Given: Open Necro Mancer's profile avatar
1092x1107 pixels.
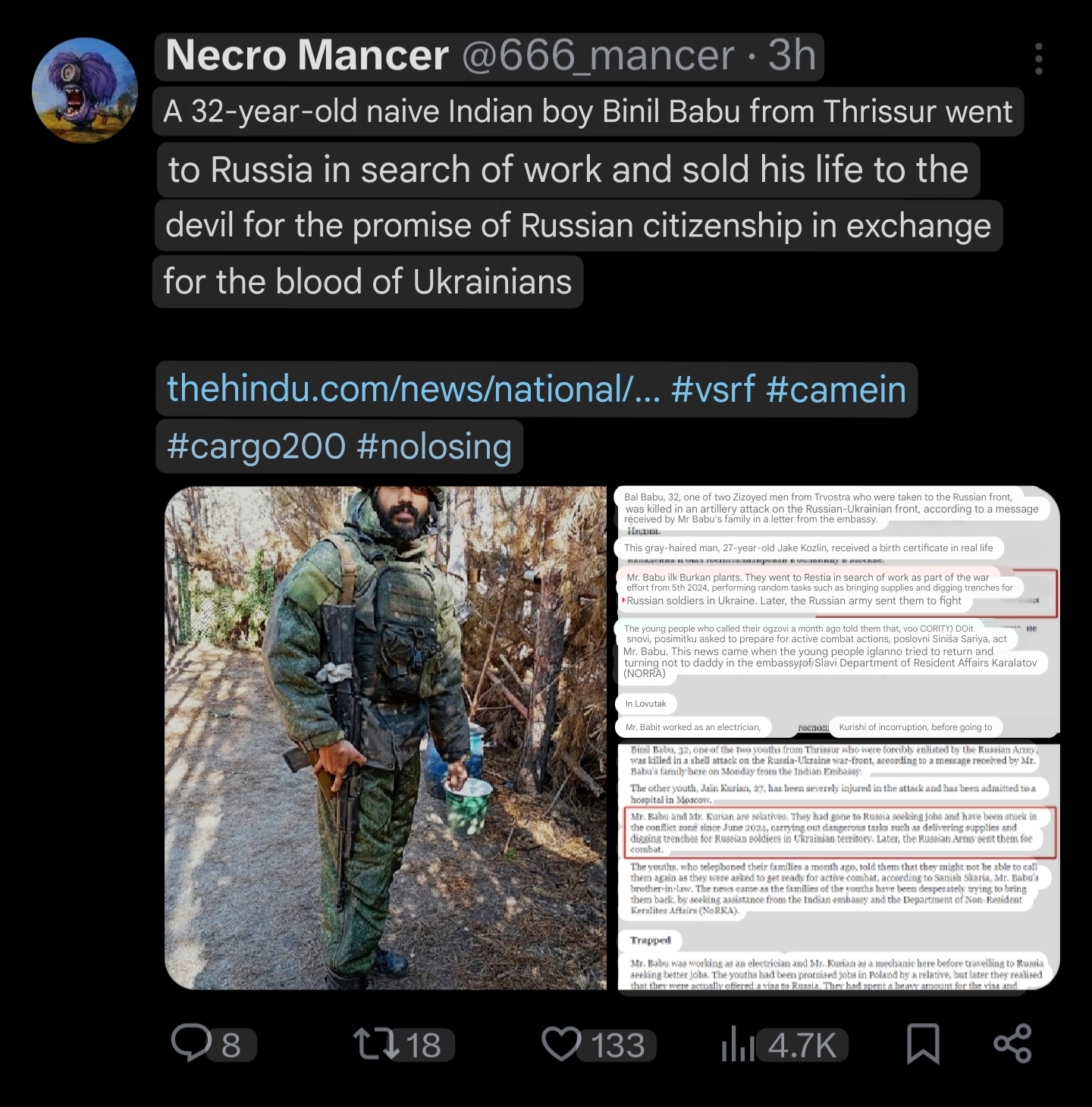Looking at the screenshot, I should click(x=85, y=90).
